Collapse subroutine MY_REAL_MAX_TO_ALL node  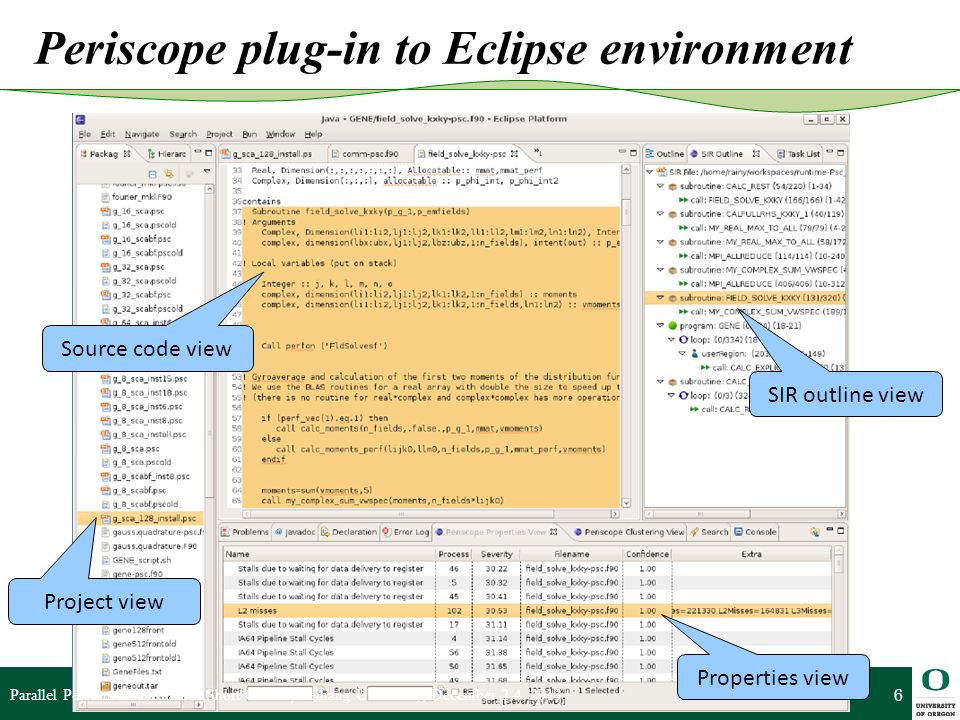(x=661, y=242)
